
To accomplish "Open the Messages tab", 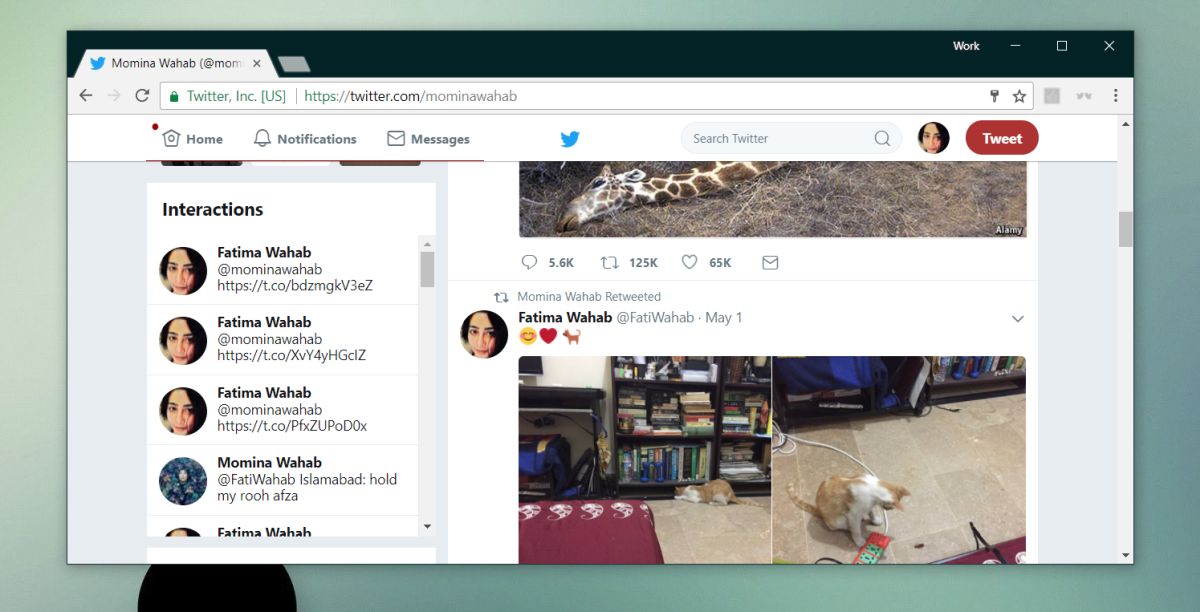I will 429,139.
